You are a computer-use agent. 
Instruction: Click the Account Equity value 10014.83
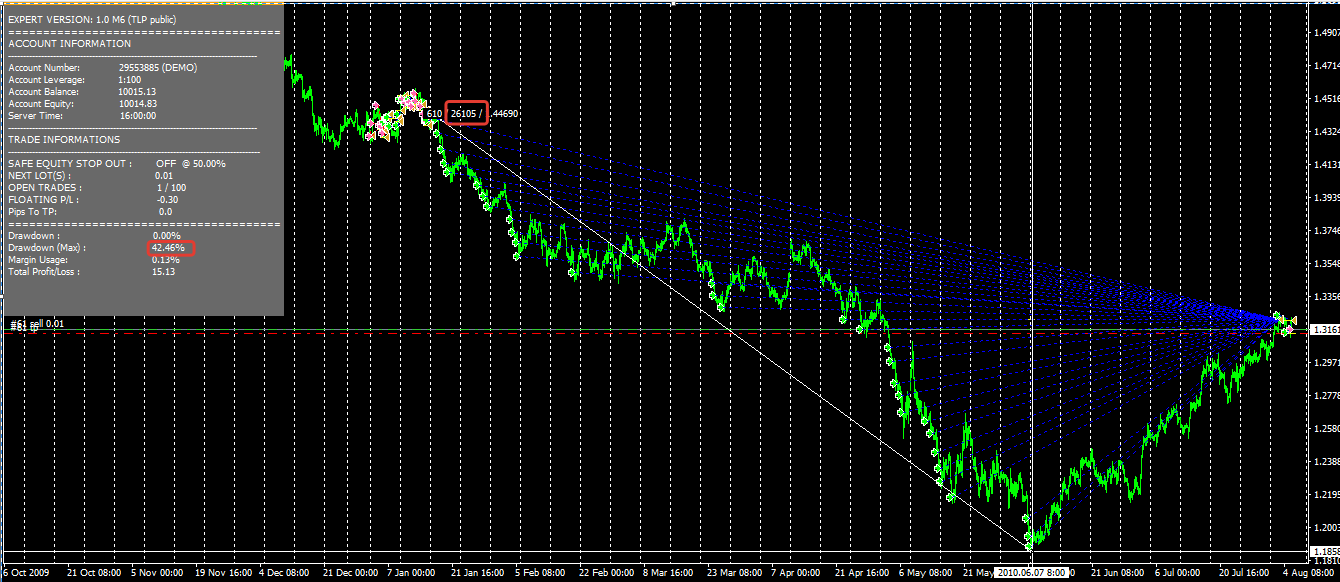coord(137,104)
